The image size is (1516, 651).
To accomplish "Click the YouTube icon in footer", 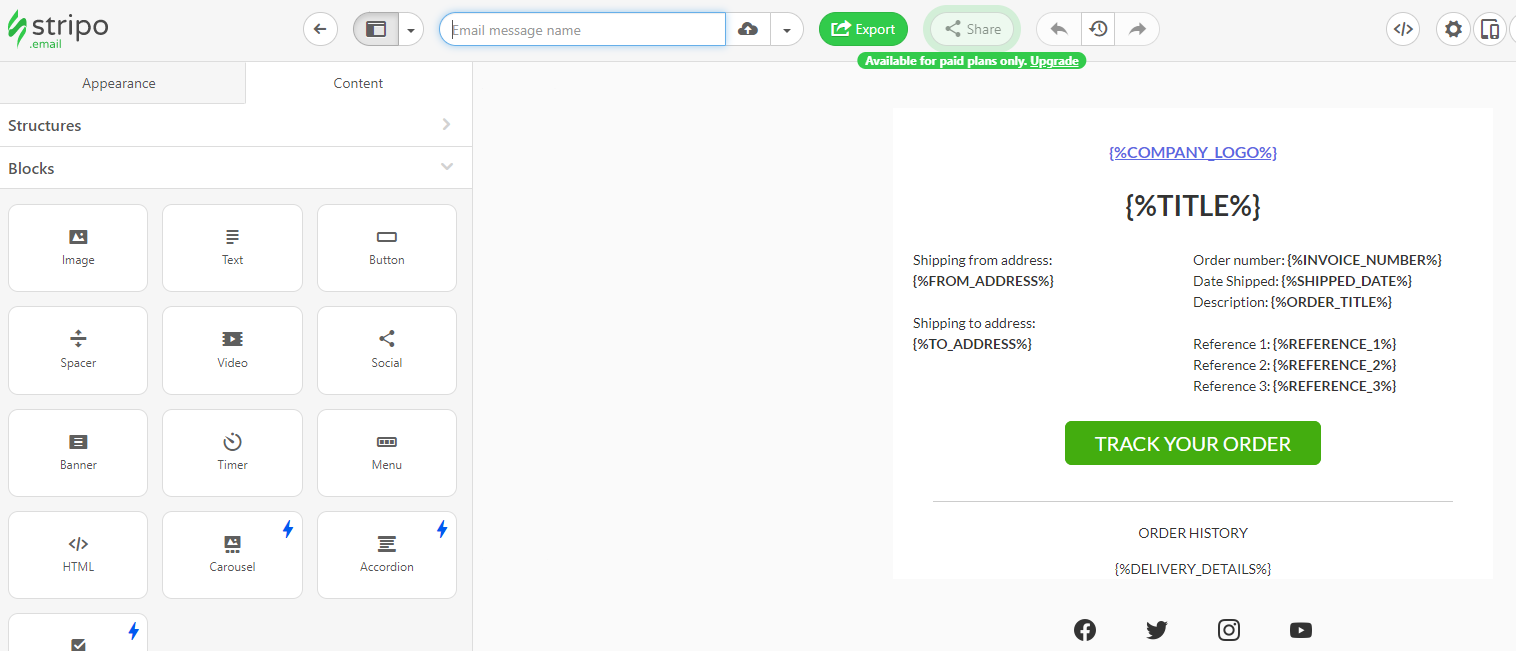I will pyautogui.click(x=1301, y=630).
